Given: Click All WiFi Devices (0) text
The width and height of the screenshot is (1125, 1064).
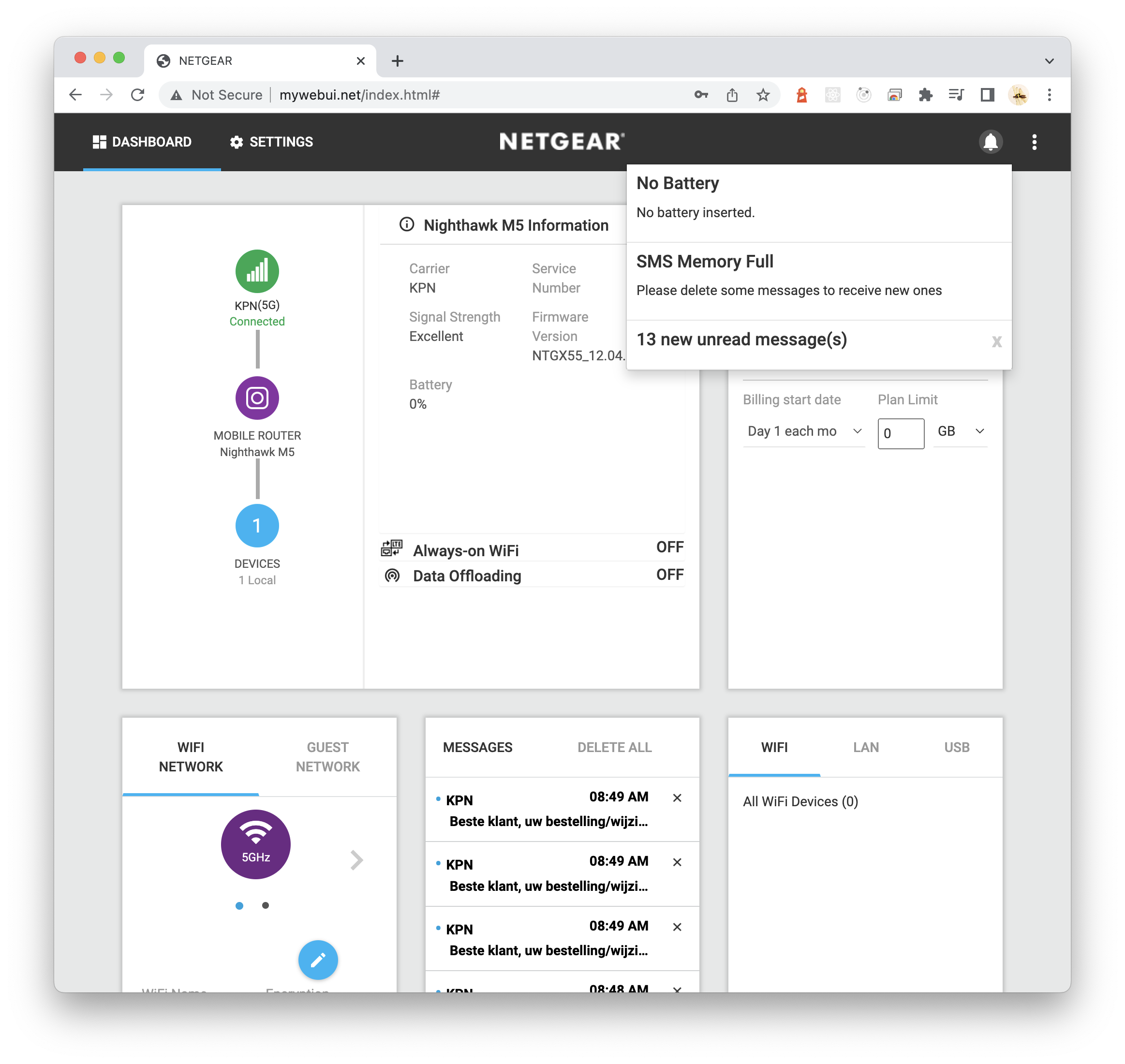Looking at the screenshot, I should (800, 801).
